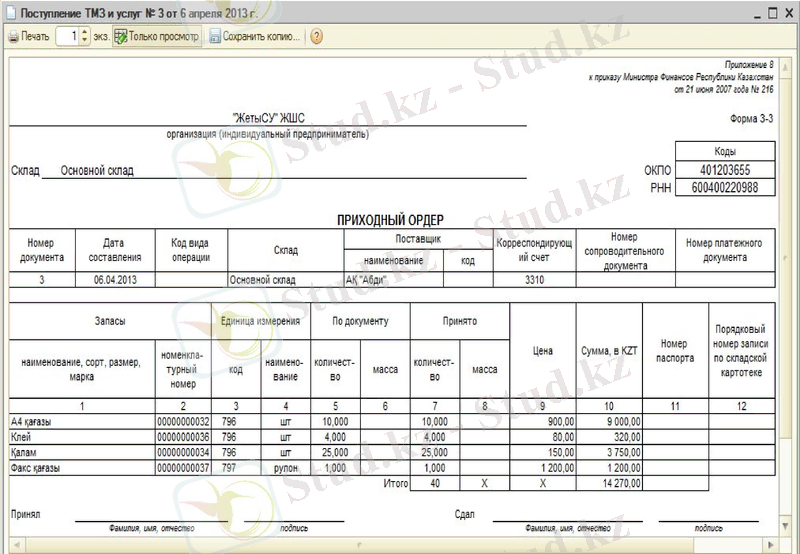
Task: Increase number of copies with up arrow
Action: [x=85, y=32]
